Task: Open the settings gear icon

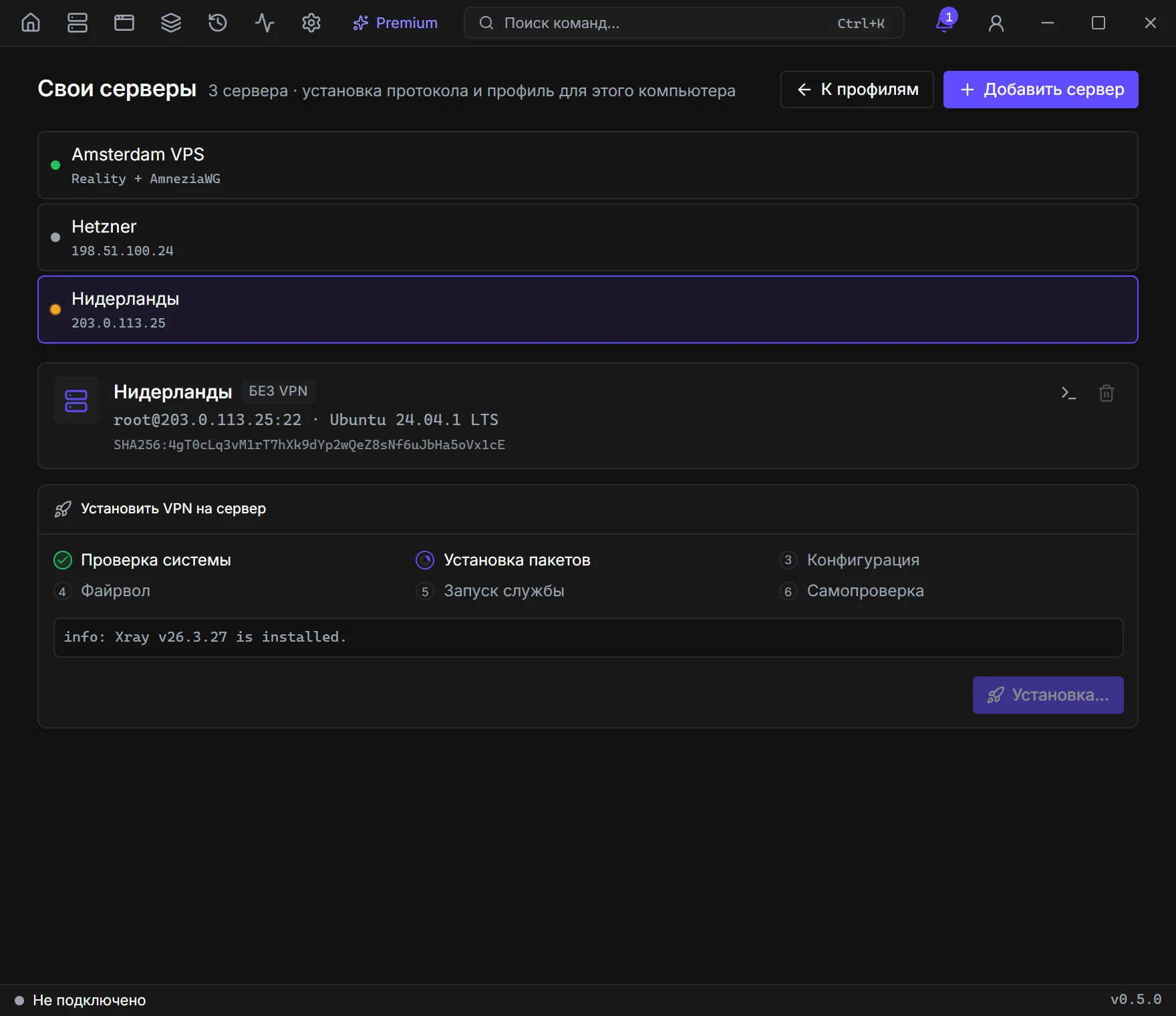Action: pos(311,23)
